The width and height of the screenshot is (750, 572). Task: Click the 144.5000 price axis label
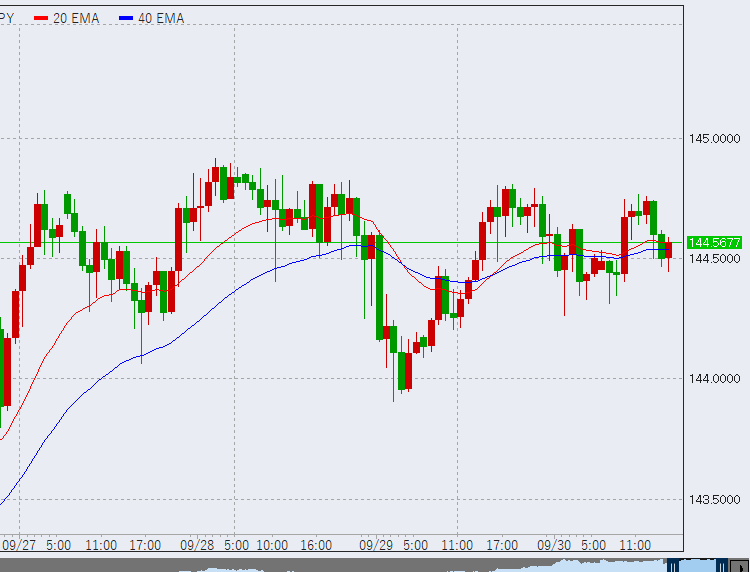[715, 259]
